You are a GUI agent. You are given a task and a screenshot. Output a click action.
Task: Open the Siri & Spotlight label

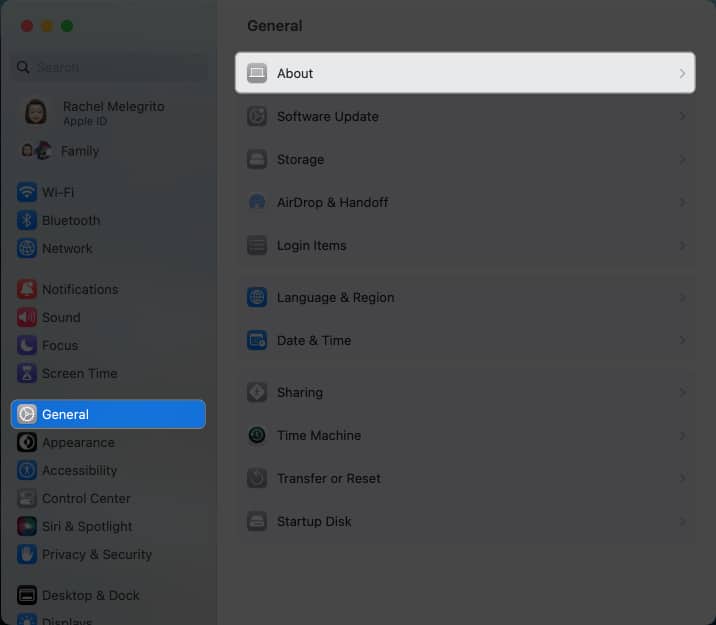coord(87,526)
